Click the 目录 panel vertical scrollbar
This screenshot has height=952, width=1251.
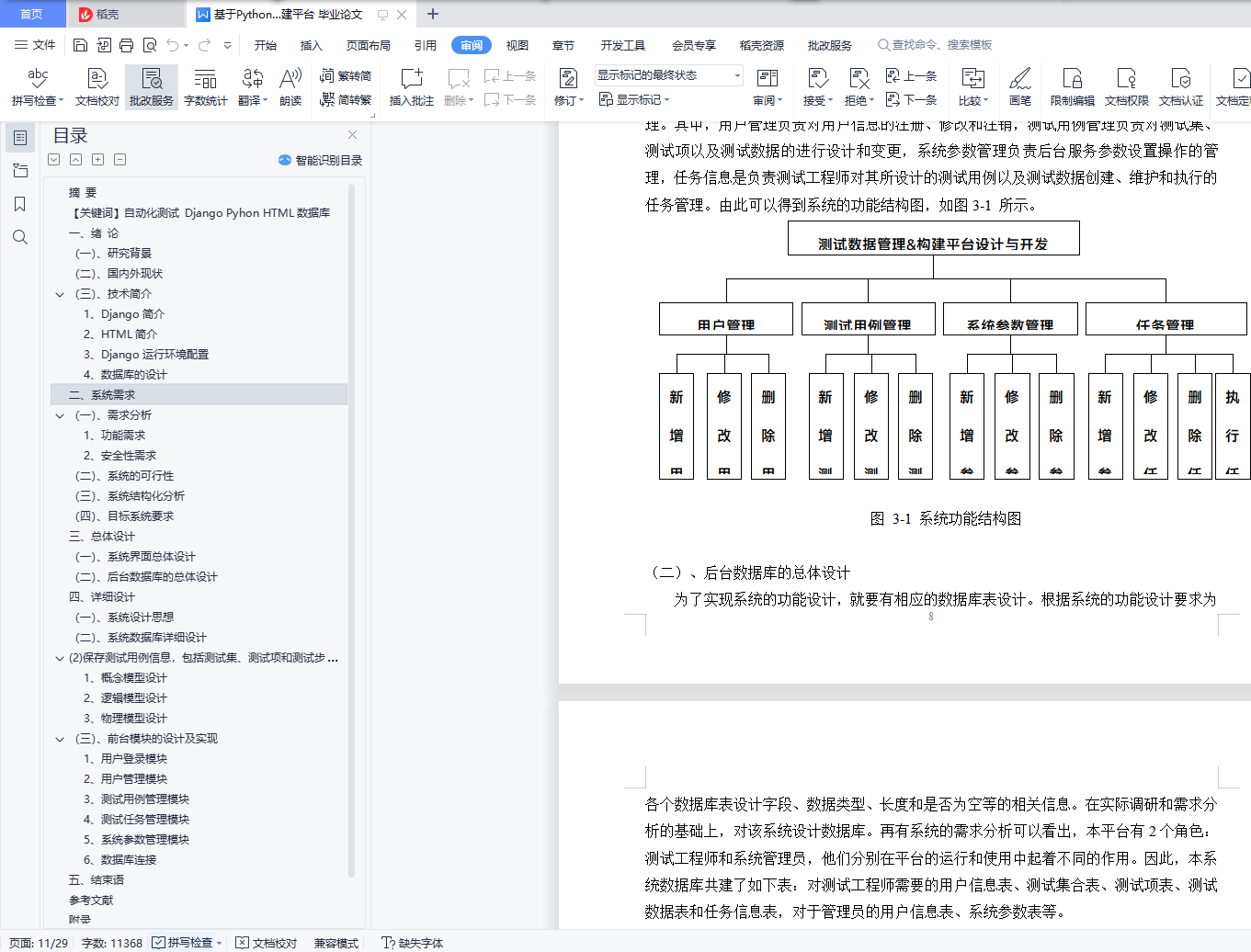(x=351, y=531)
